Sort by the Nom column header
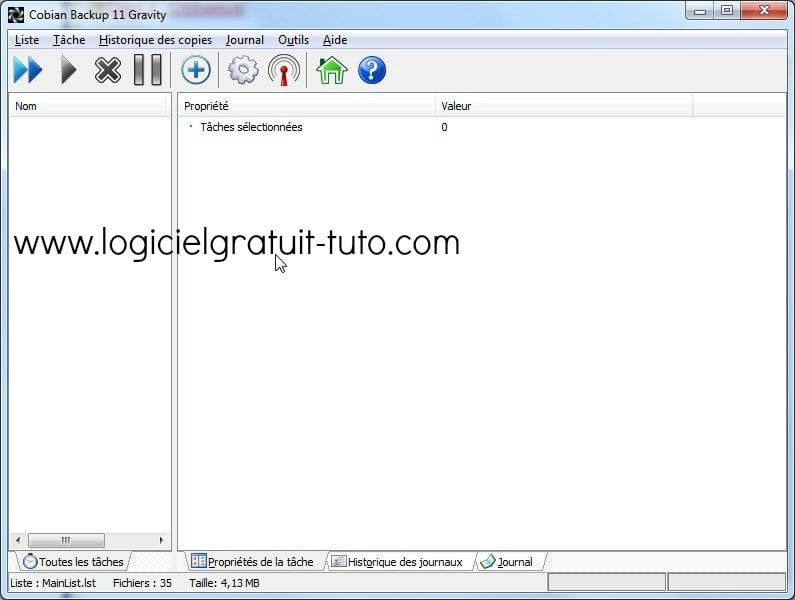The height and width of the screenshot is (600, 795). (x=88, y=107)
